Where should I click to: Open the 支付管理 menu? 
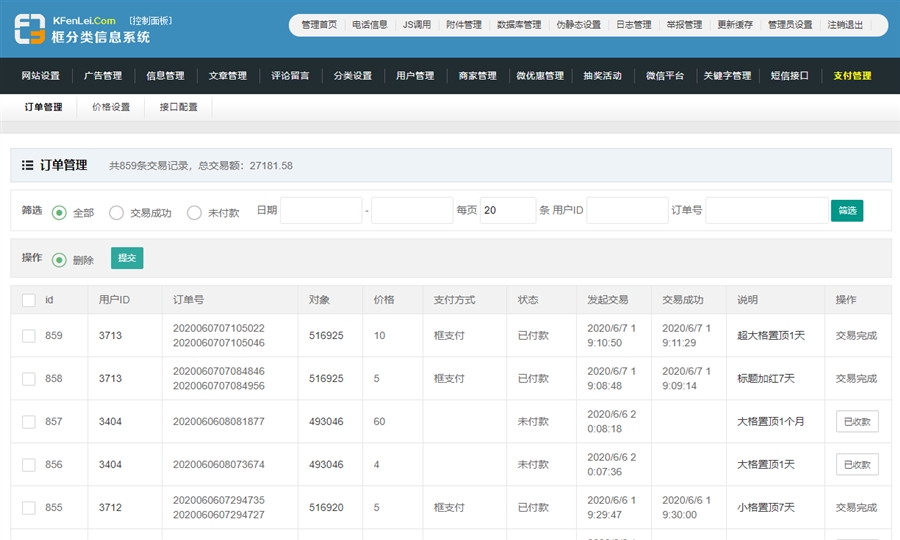coord(852,76)
